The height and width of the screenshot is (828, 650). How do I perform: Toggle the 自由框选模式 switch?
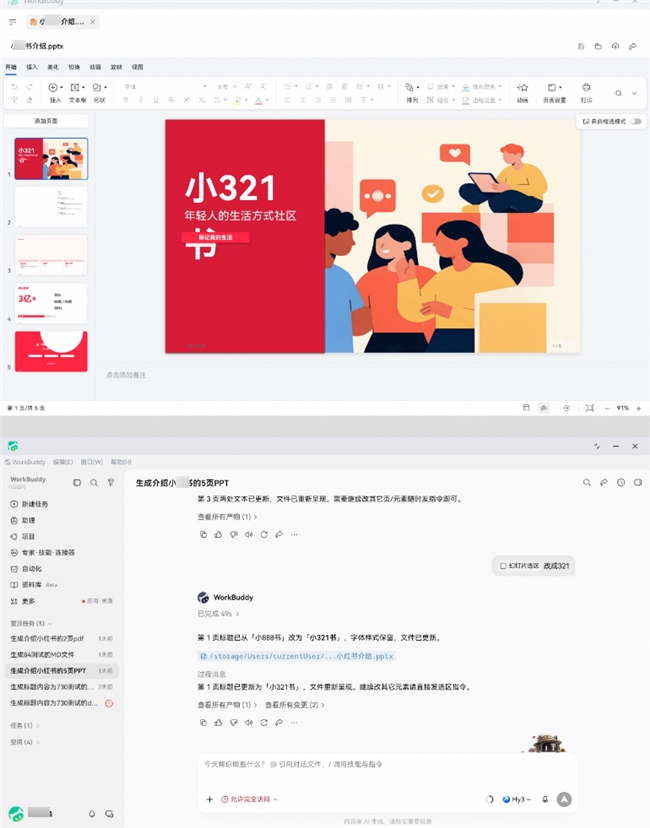(x=636, y=121)
